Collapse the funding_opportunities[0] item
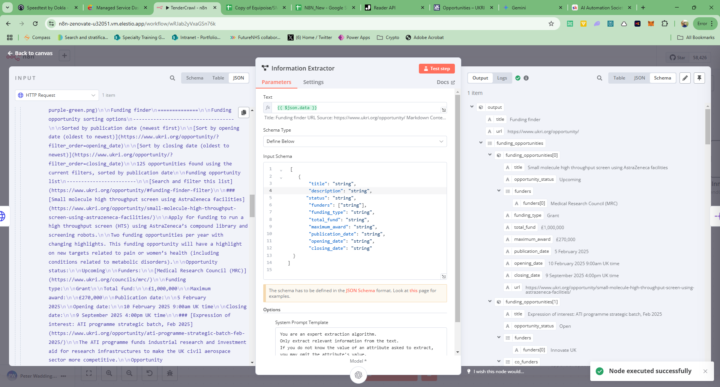The height and width of the screenshot is (387, 720). click(x=490, y=155)
